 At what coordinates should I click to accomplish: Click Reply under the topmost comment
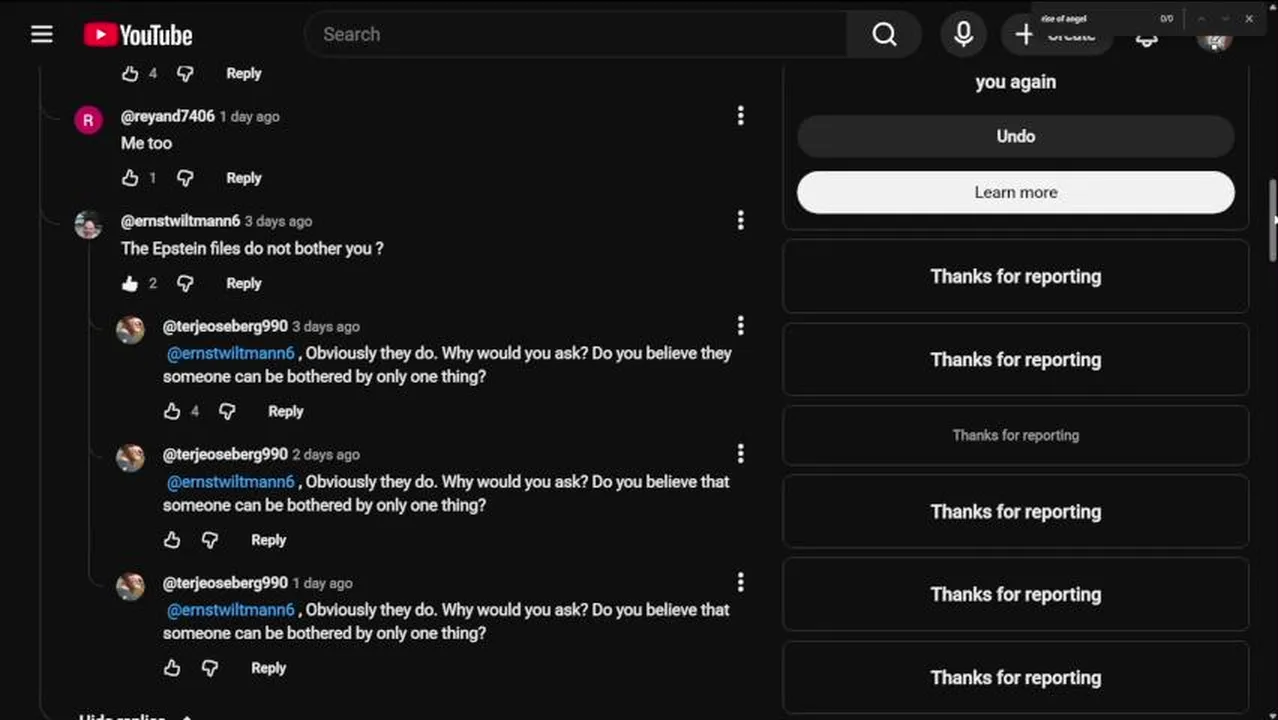[x=243, y=73]
